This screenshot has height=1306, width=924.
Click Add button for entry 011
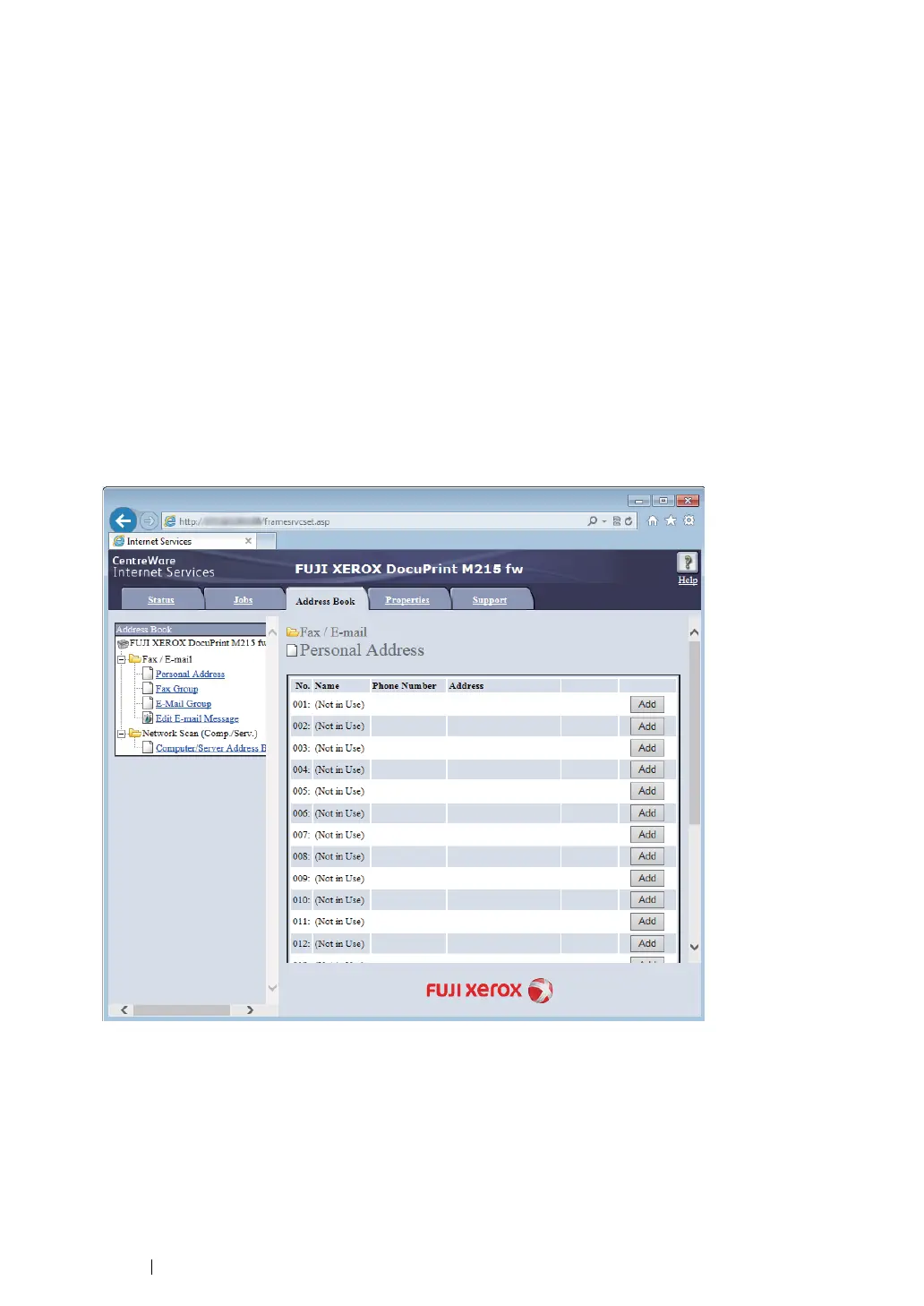coord(647,922)
